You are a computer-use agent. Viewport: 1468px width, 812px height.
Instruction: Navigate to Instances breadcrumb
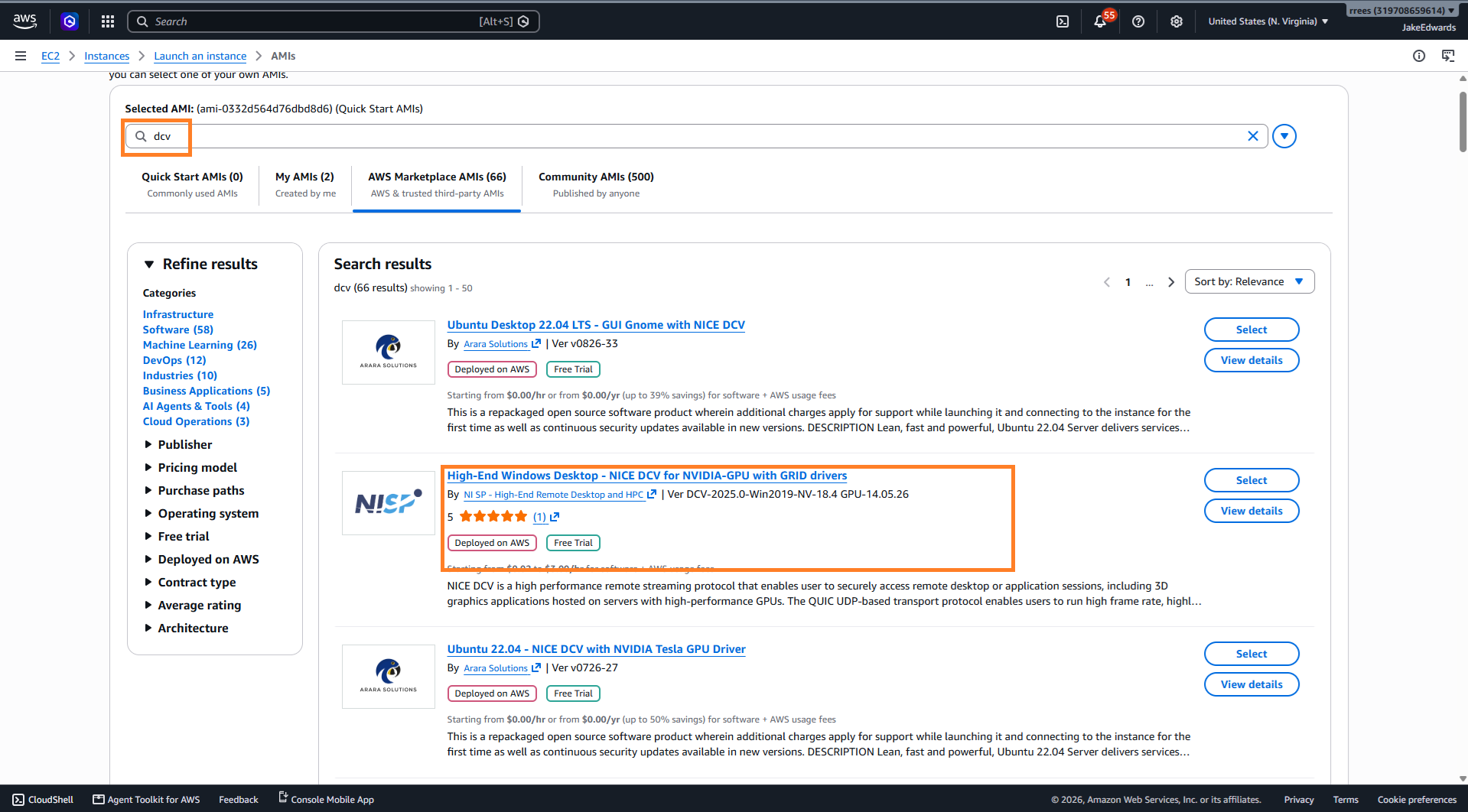107,56
